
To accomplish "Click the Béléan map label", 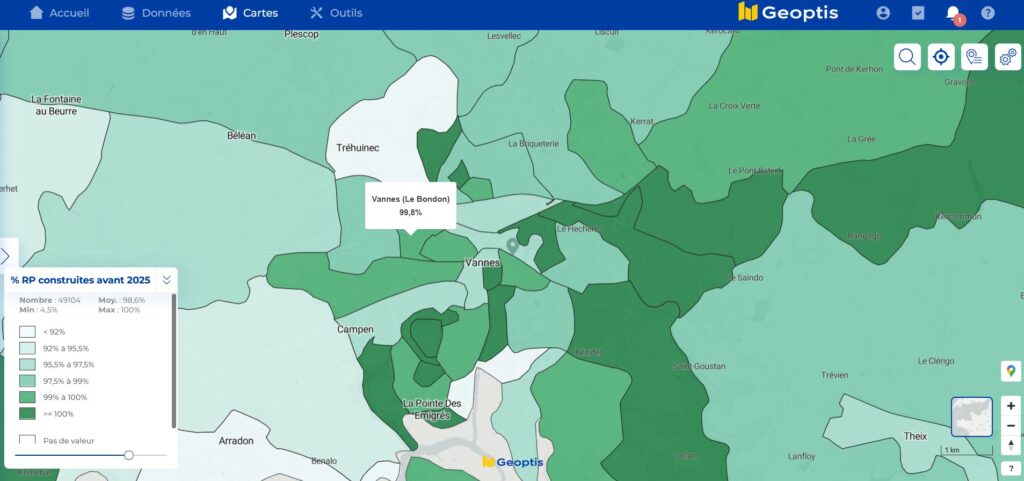I will point(242,136).
